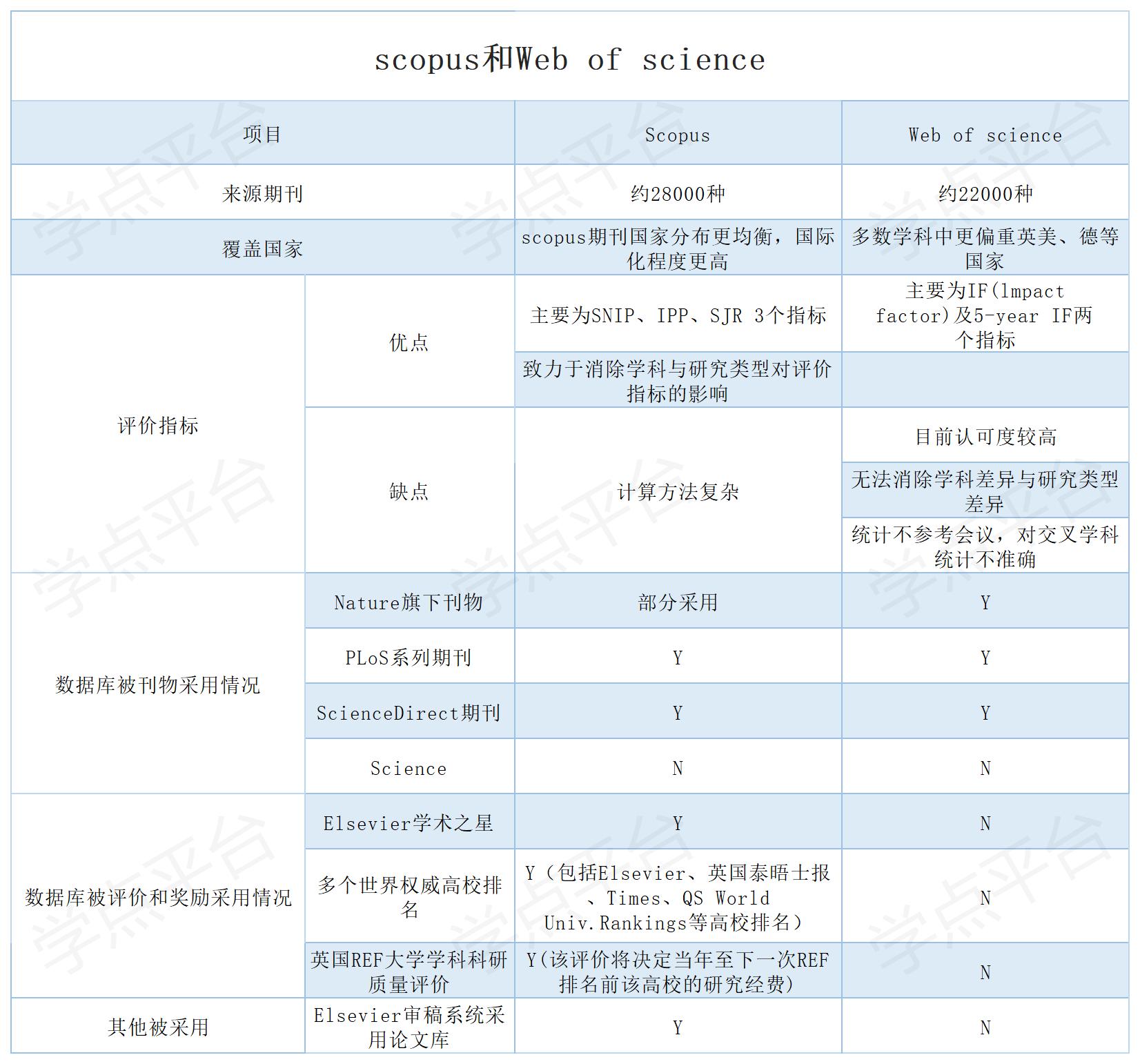Click the row label "覆盖国家"
1140x1064 pixels.
click(x=263, y=248)
